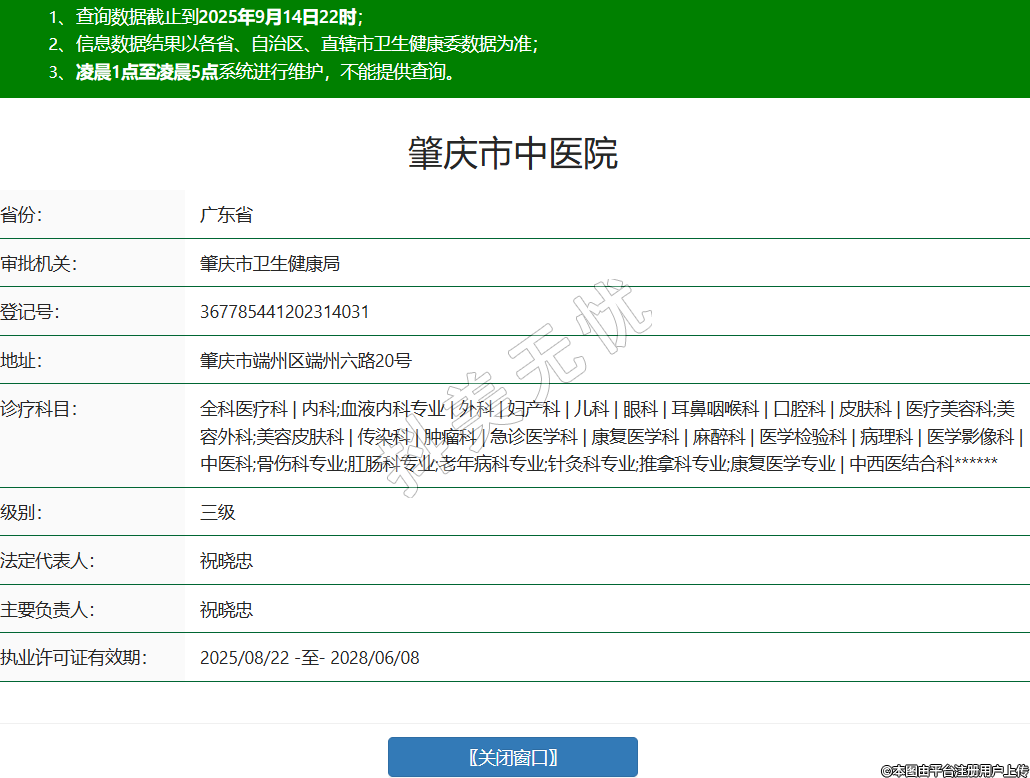
Task: Click the 登记号 field label
Action: pos(30,312)
